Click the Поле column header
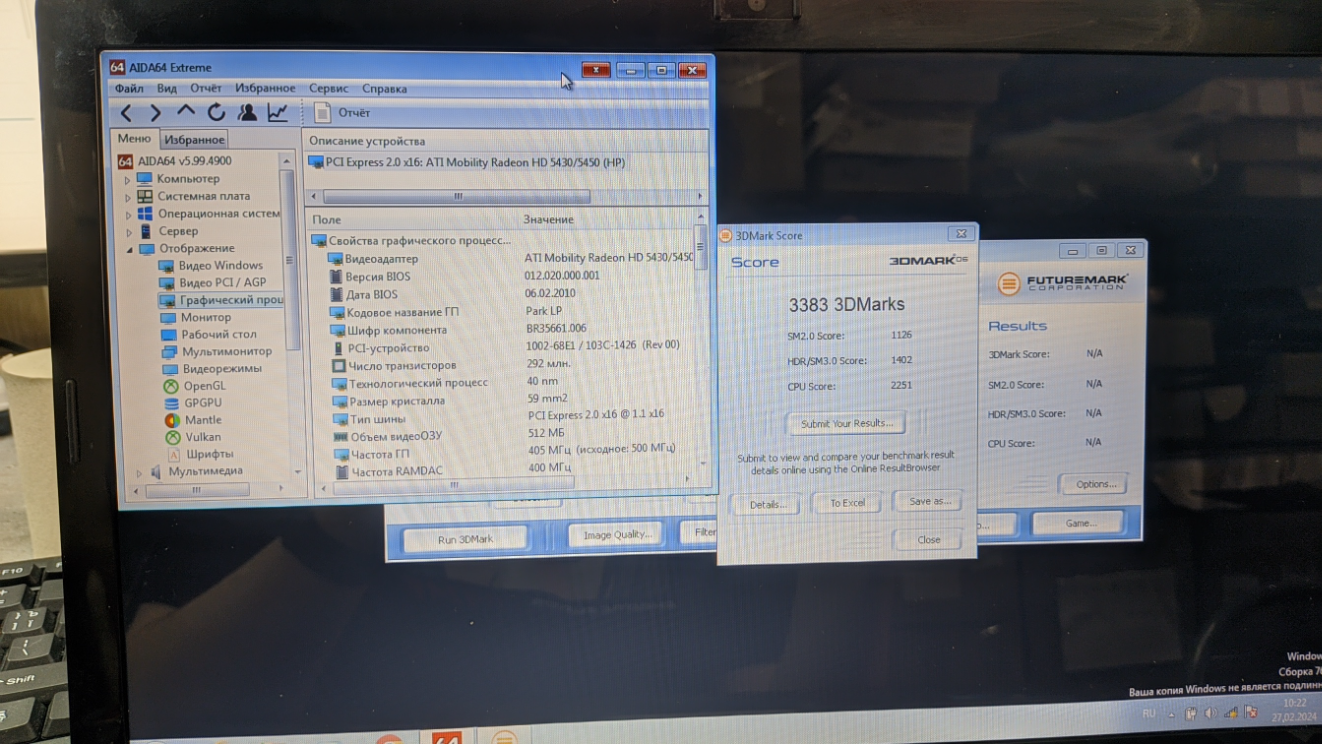 click(326, 219)
